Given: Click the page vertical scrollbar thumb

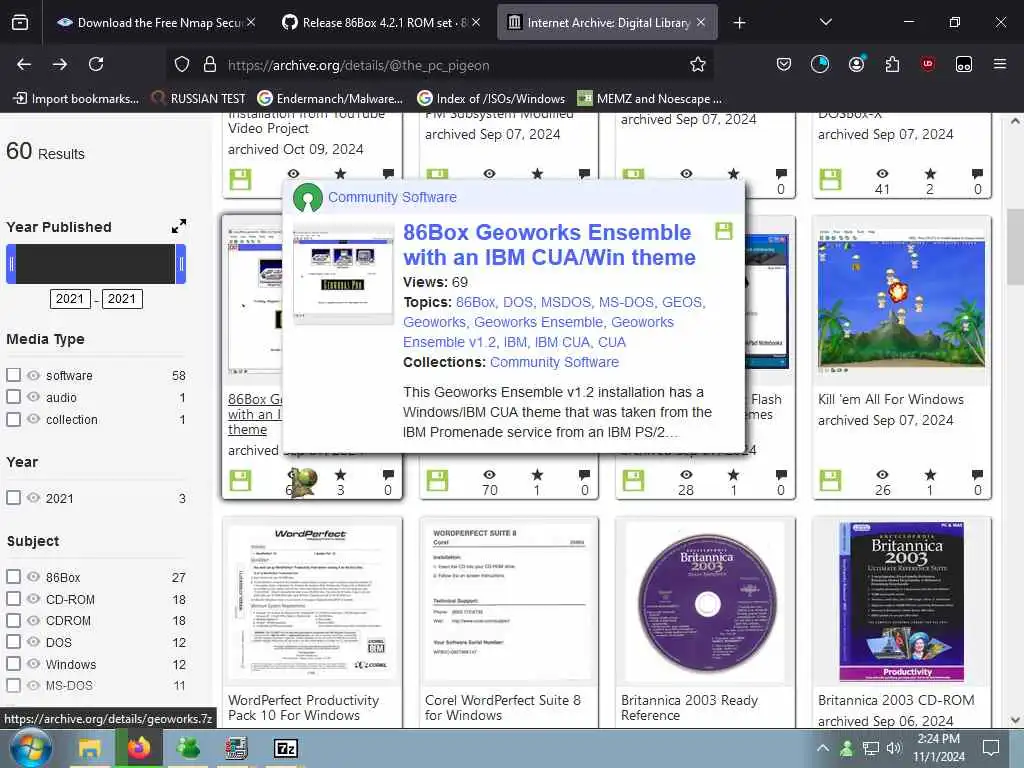Looking at the screenshot, I should coord(1015,247).
